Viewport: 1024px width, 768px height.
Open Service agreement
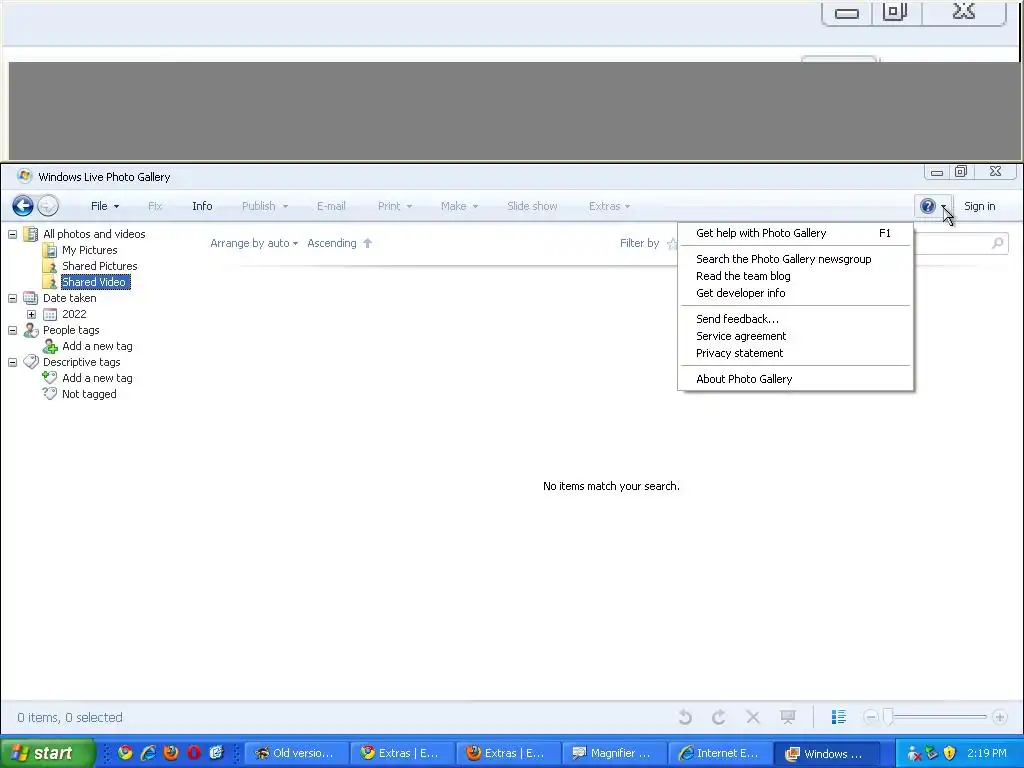click(x=795, y=336)
